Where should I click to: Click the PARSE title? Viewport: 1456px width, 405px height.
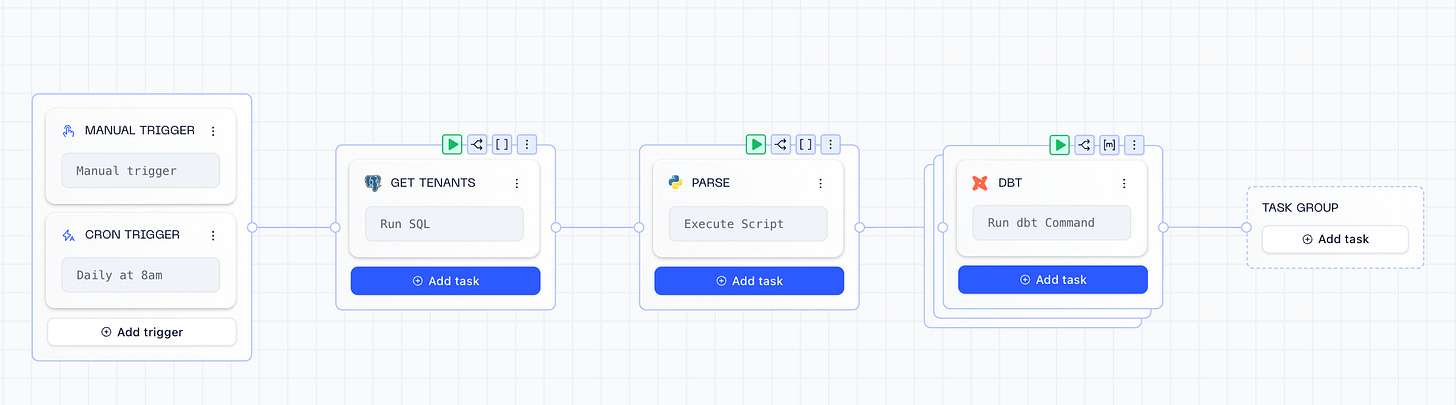[x=711, y=183]
